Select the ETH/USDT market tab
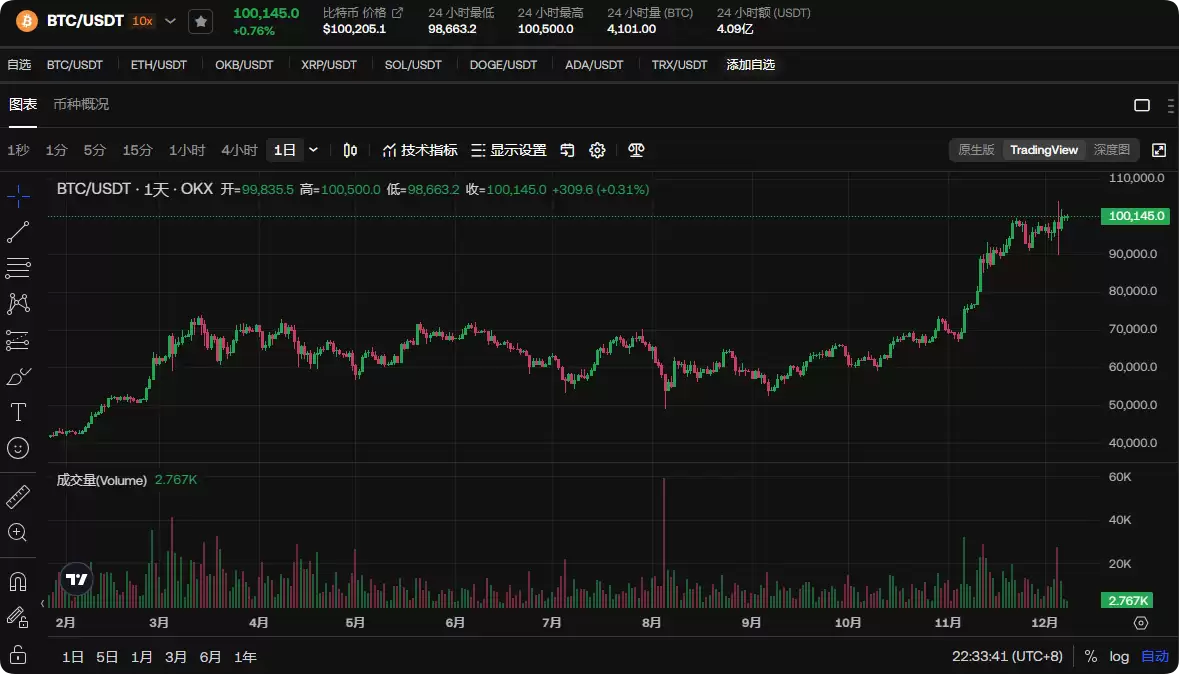The image size is (1179, 674). (158, 64)
